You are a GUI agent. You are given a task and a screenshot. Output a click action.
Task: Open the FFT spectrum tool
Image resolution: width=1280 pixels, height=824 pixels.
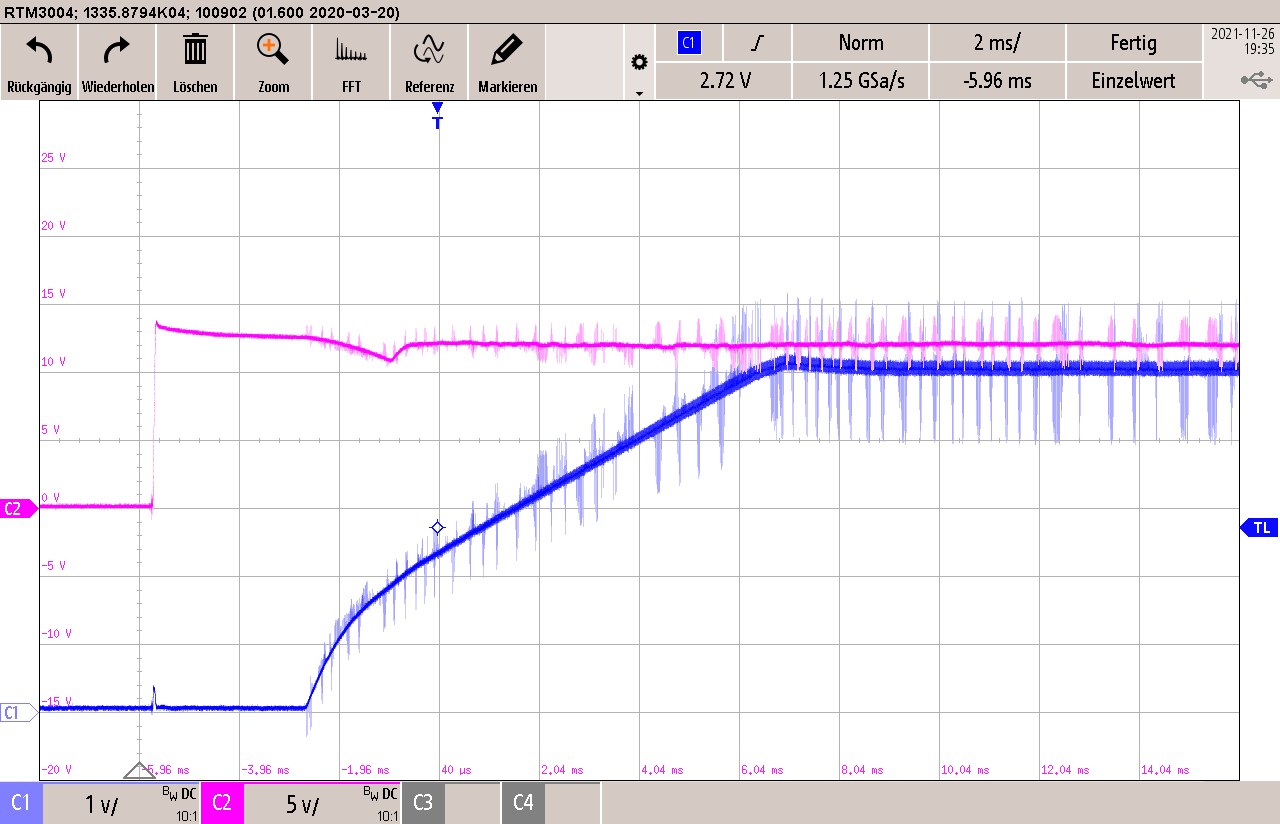(351, 49)
